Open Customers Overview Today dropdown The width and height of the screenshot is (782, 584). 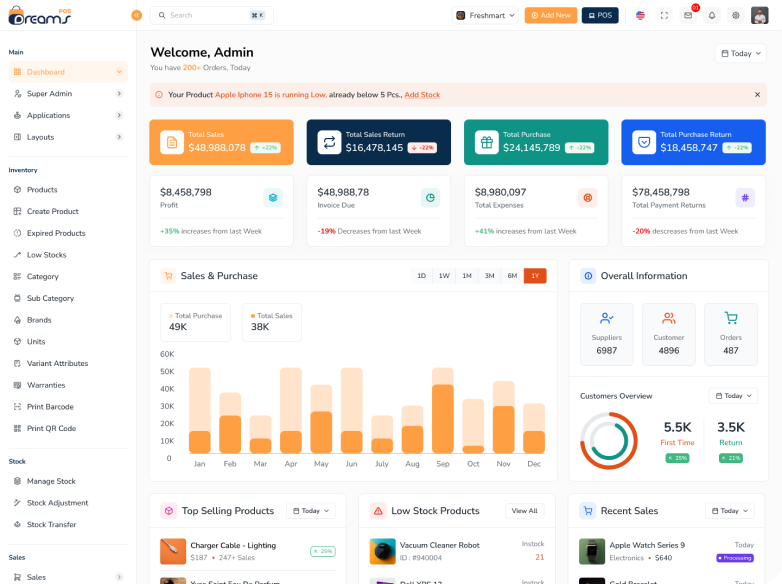[733, 396]
